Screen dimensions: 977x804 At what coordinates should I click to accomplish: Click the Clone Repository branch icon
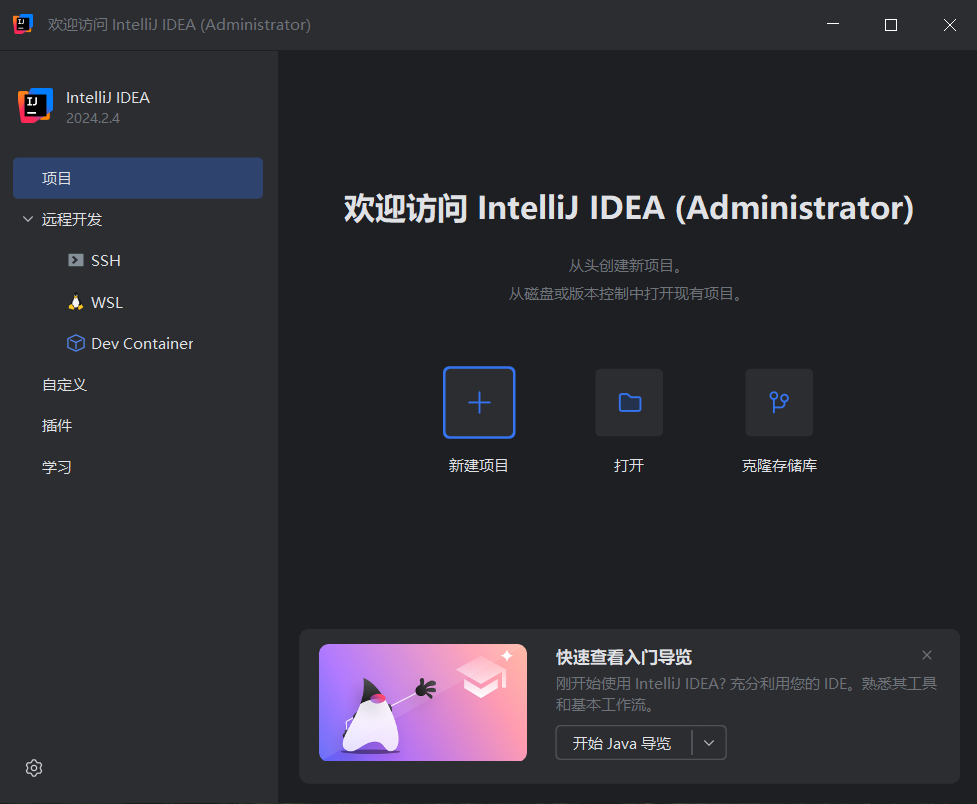click(x=779, y=402)
